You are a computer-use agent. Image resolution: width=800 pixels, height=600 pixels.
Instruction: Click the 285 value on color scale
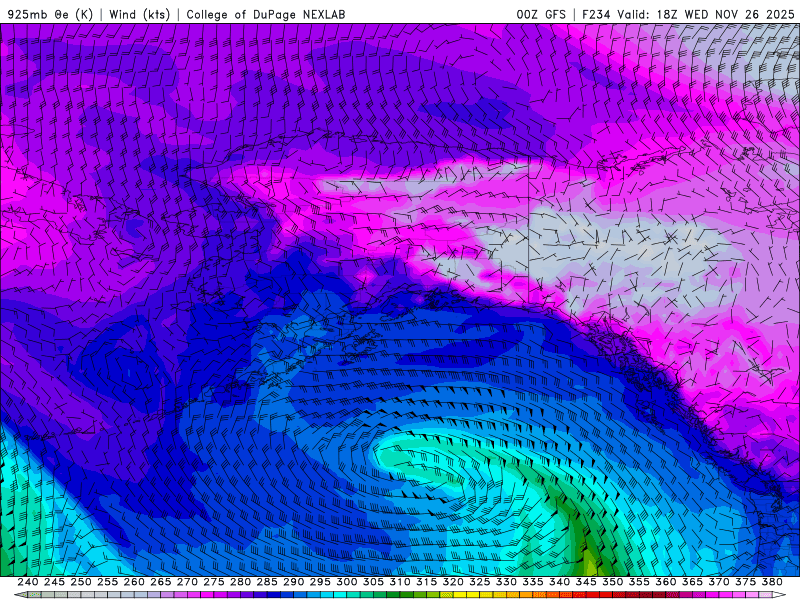coord(267,582)
